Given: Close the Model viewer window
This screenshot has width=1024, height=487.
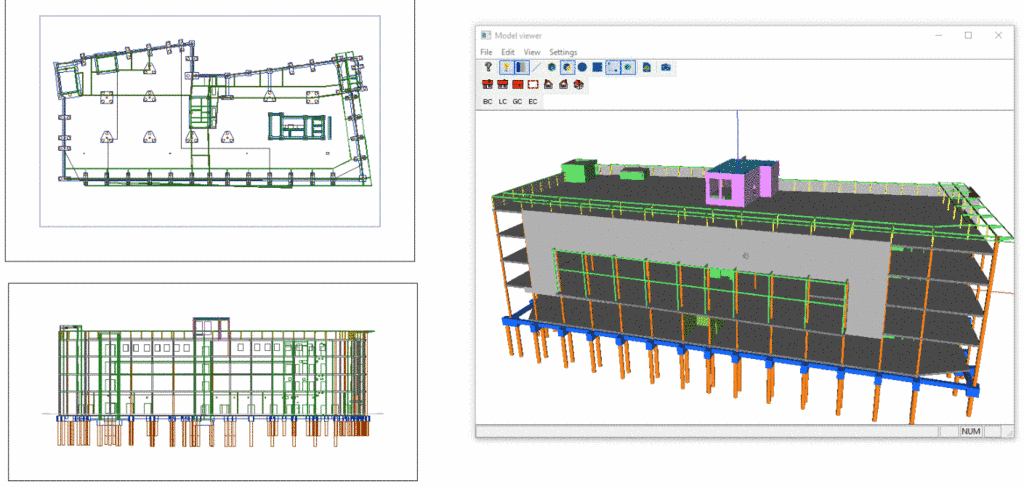Looking at the screenshot, I should click(x=999, y=35).
